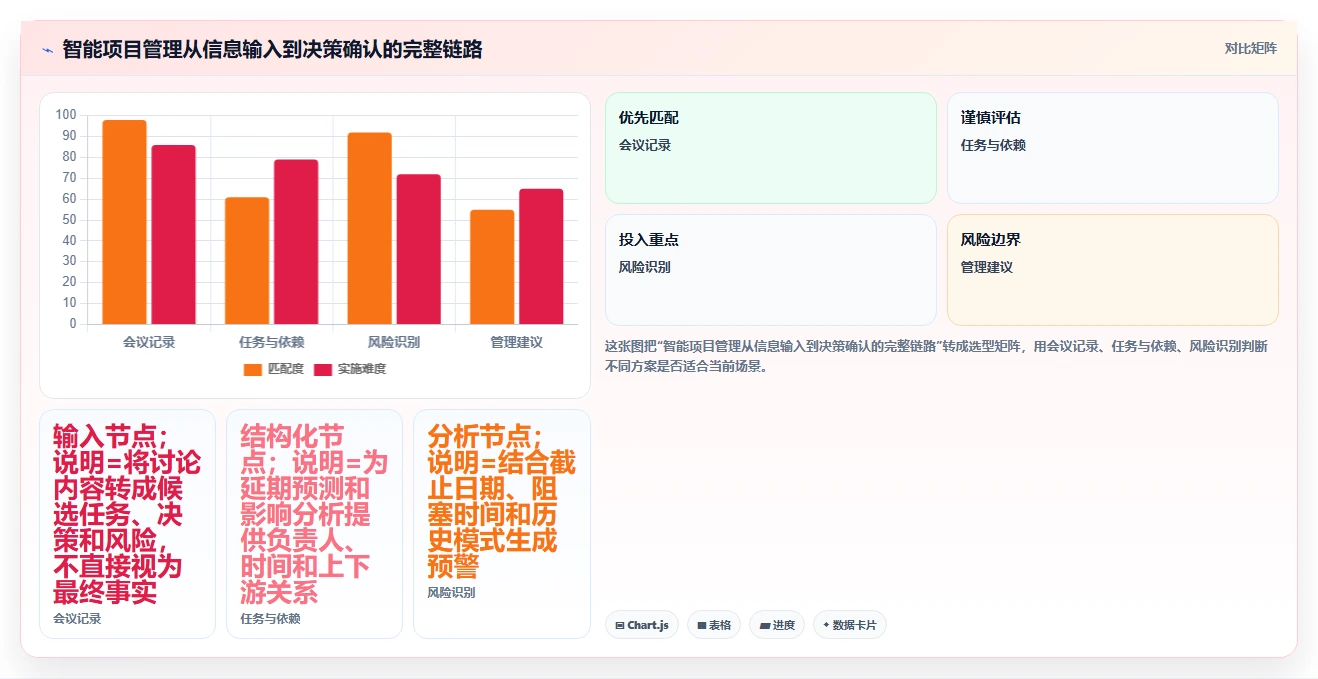Click the 任务与依赖 caption under 结构化节点
The height and width of the screenshot is (679, 1318).
pos(270,619)
